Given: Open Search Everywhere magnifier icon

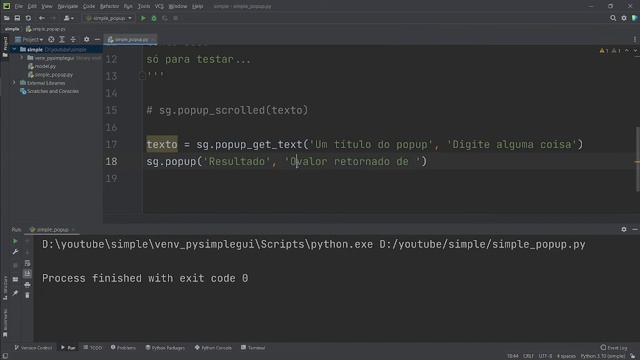Looking at the screenshot, I should tap(613, 18).
